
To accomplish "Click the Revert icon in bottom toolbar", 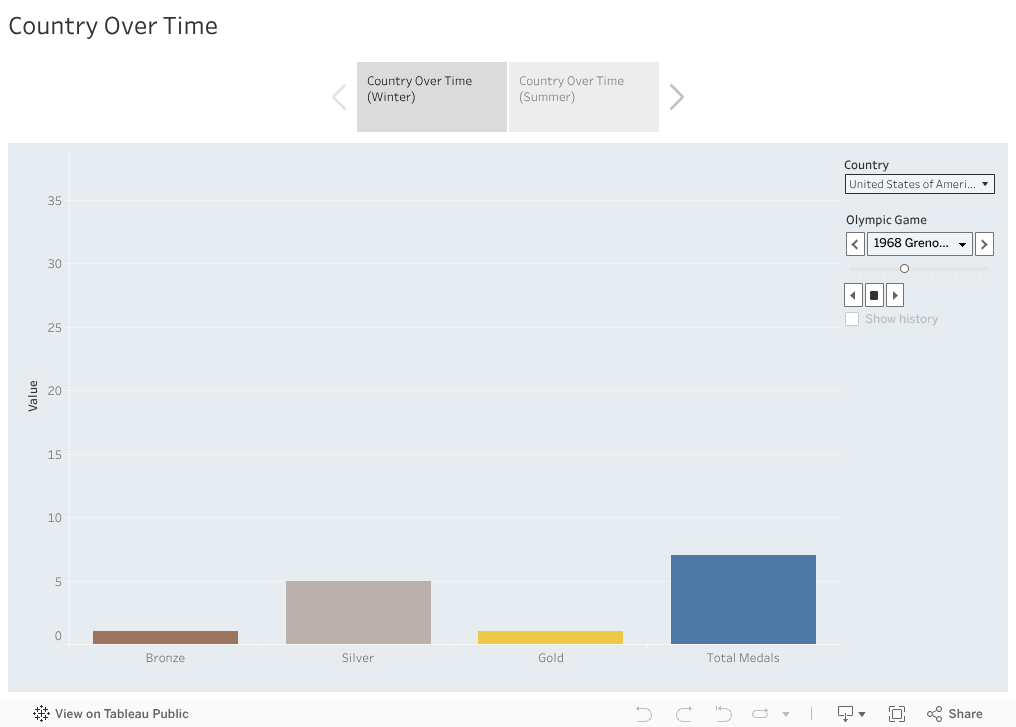I will point(724,714).
